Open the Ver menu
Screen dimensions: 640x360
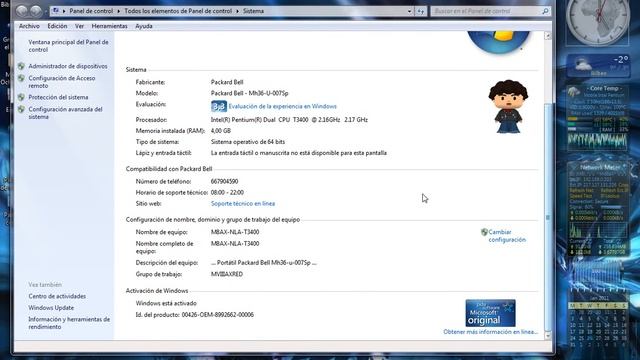click(79, 26)
